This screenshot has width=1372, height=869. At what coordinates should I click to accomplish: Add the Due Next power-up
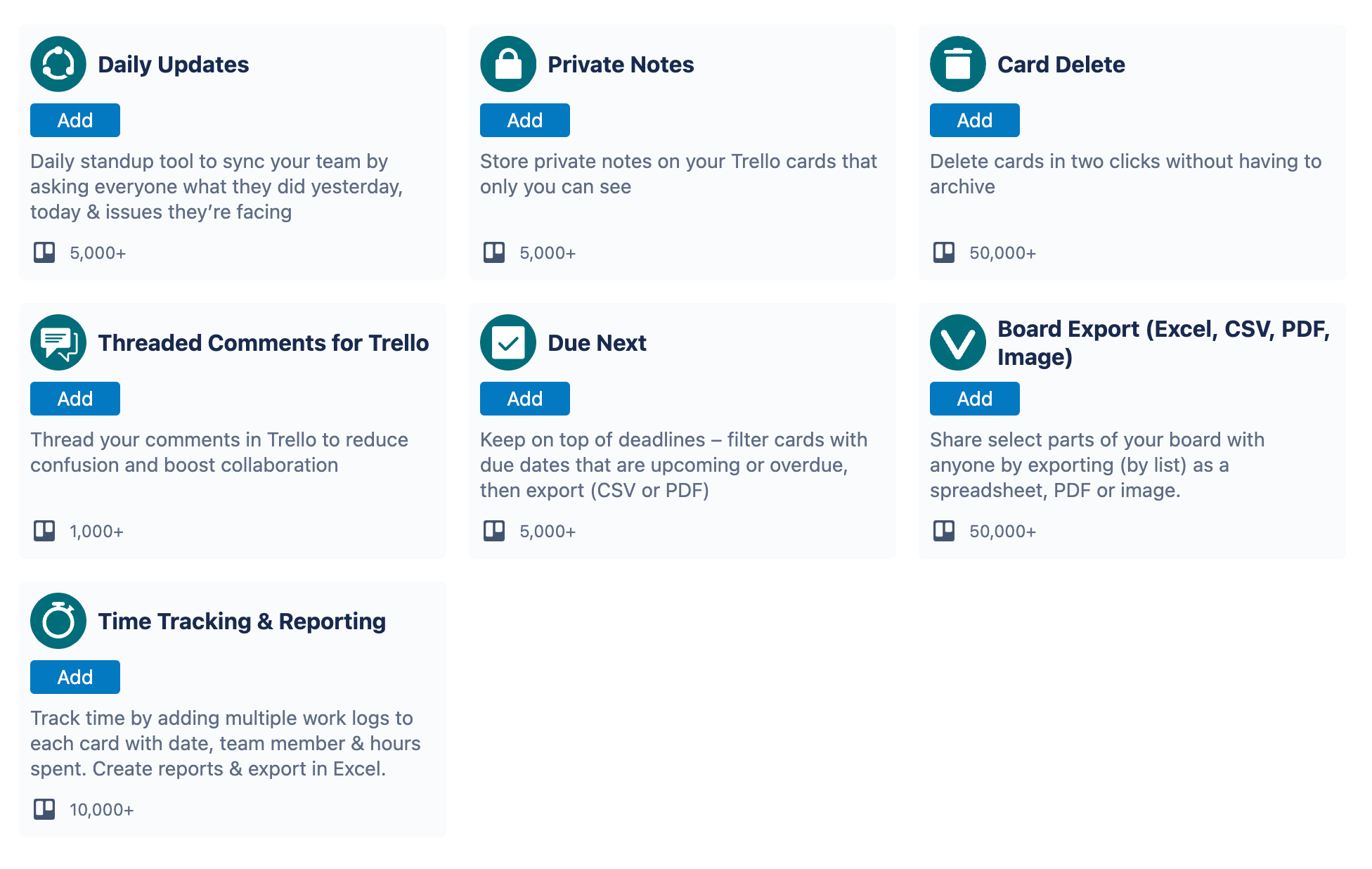524,399
